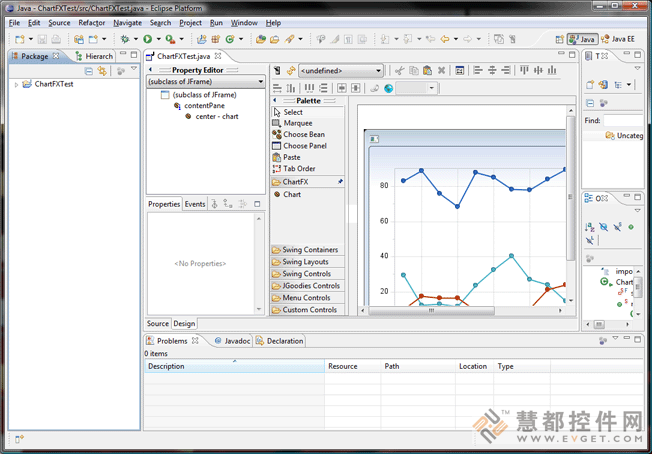This screenshot has width=652, height=454.
Task: Toggle Hide Non-Public Members in Outline
Action: tap(631, 227)
